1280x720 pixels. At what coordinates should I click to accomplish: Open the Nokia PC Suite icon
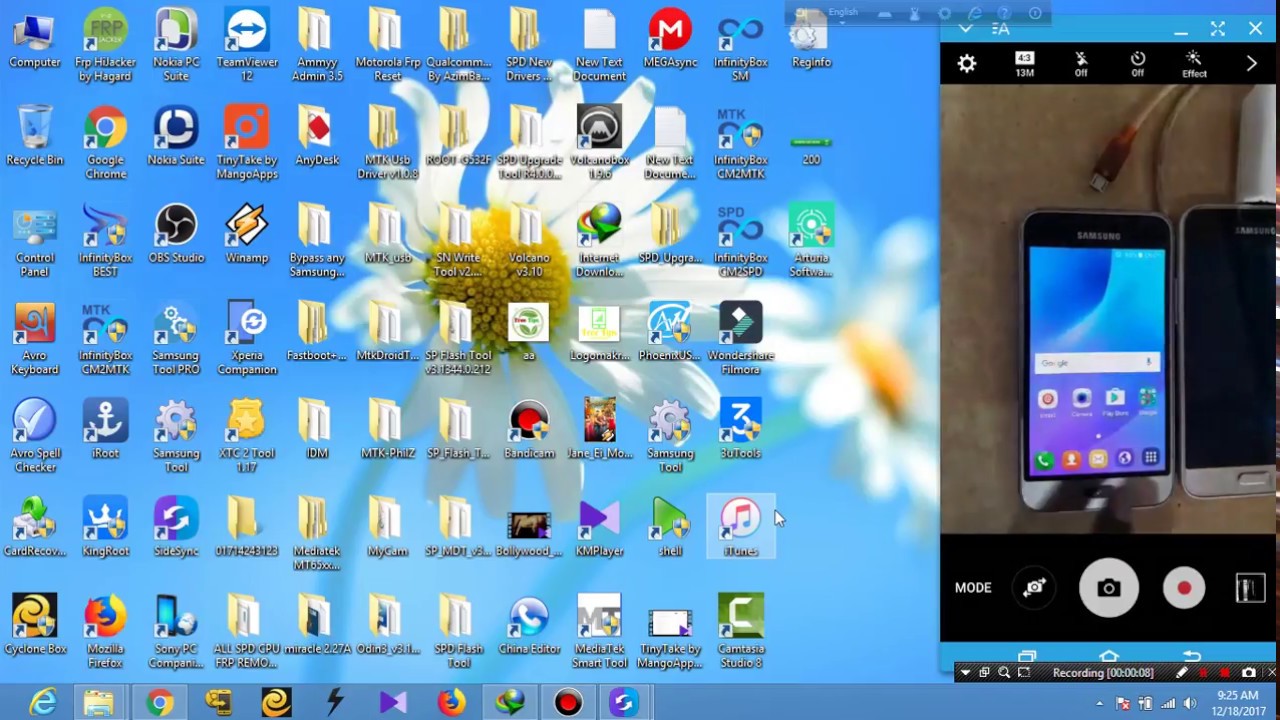(x=176, y=45)
